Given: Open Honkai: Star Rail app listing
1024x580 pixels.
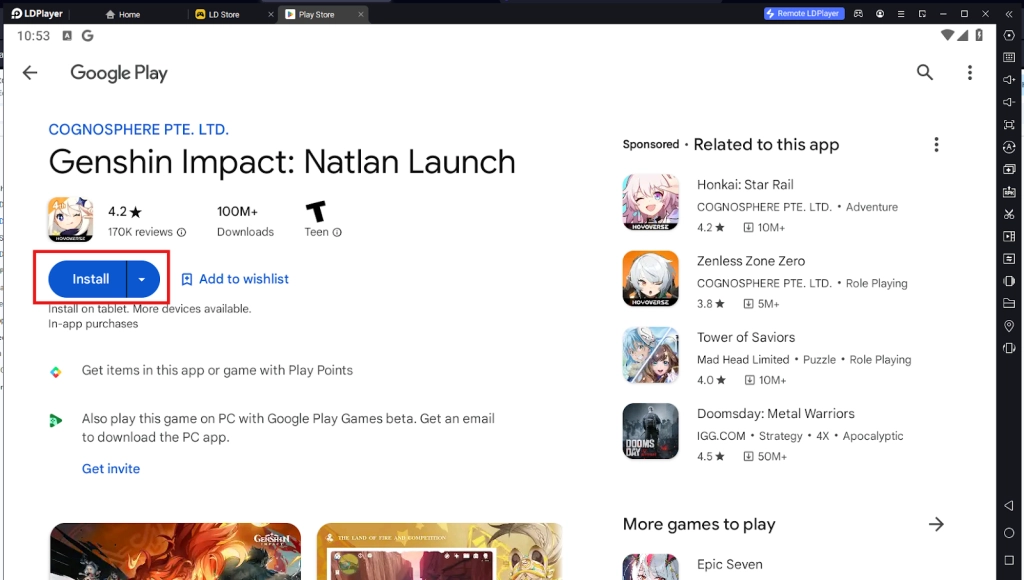Looking at the screenshot, I should (x=782, y=203).
